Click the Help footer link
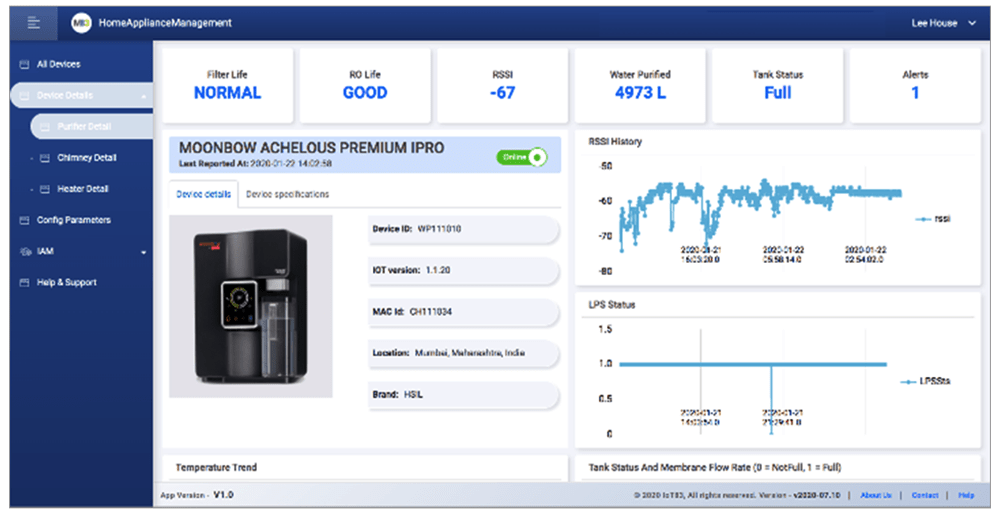 point(966,495)
